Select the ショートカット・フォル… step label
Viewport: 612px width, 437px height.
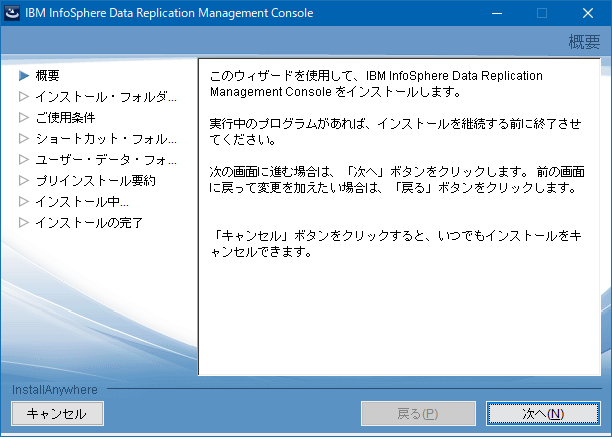coord(106,139)
